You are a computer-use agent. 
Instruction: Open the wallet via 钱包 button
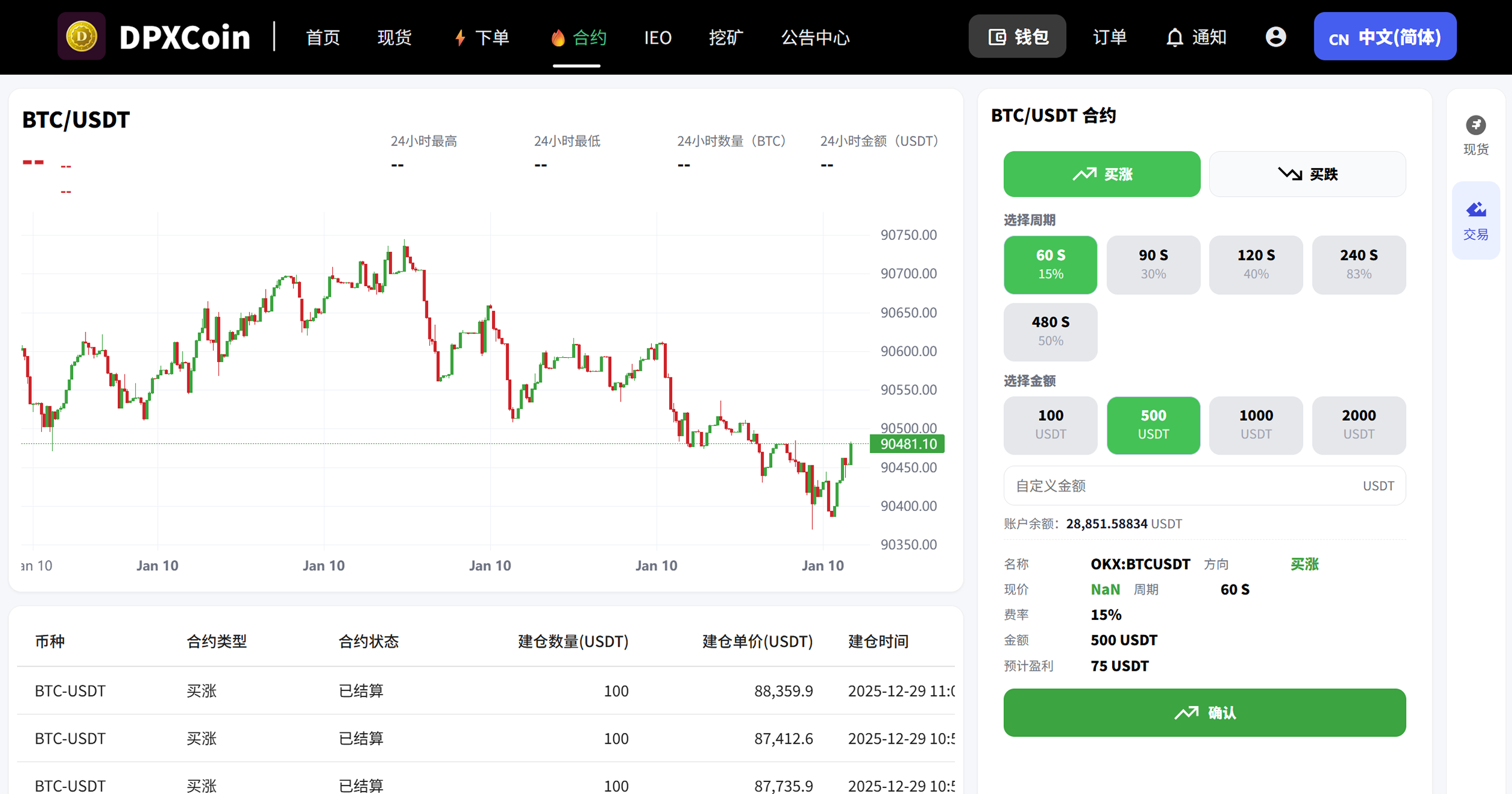click(1017, 37)
